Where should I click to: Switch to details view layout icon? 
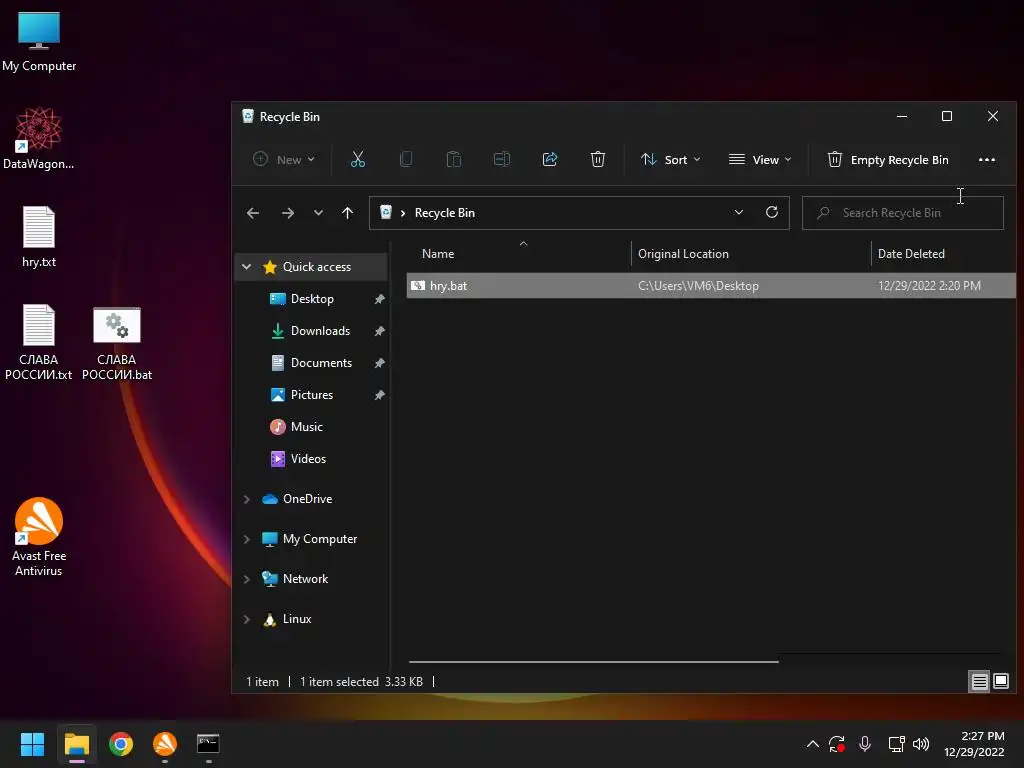pyautogui.click(x=979, y=681)
